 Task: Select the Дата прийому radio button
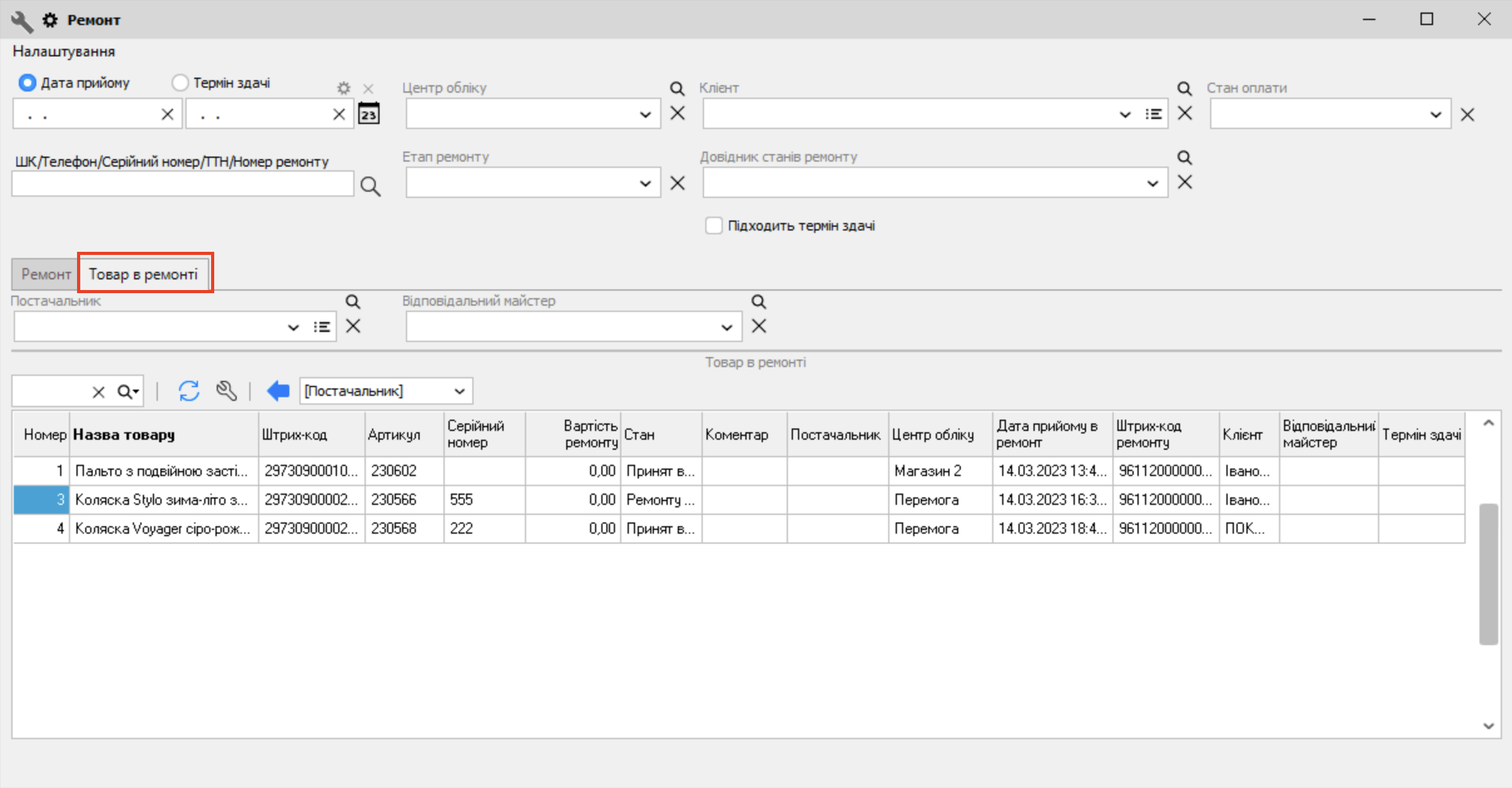tap(27, 83)
